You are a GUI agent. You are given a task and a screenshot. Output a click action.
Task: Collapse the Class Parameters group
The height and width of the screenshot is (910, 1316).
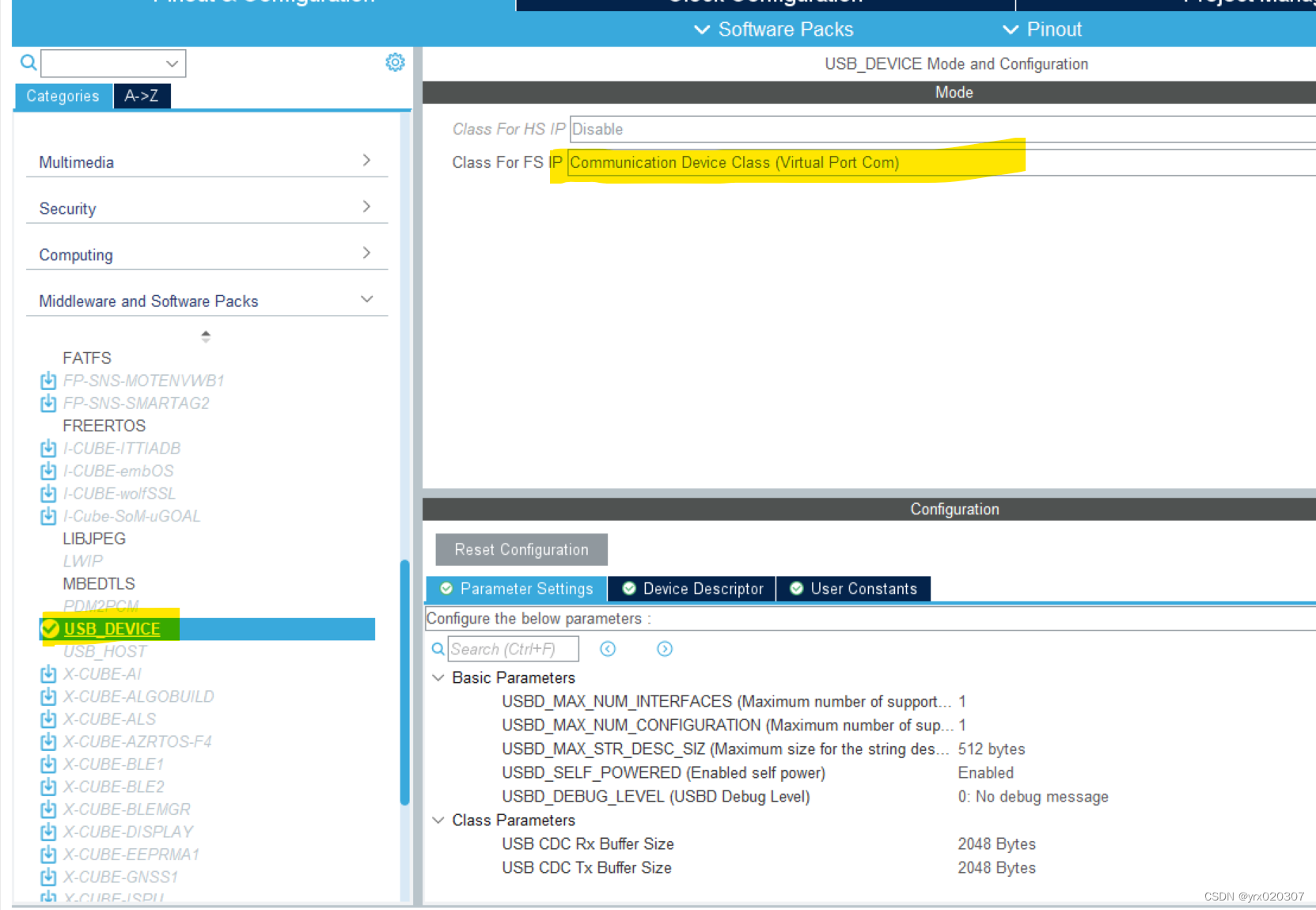[x=438, y=821]
